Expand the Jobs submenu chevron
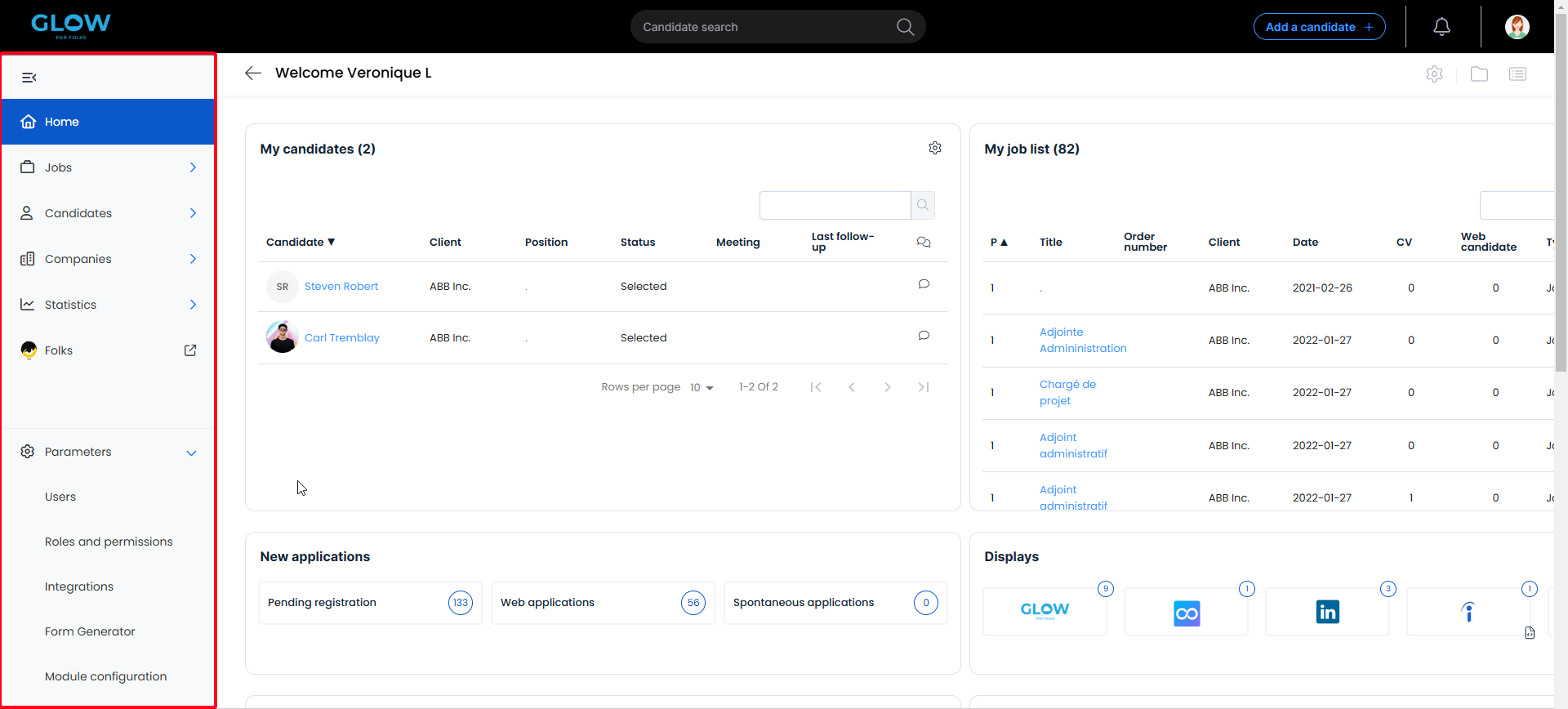Image resolution: width=1568 pixels, height=709 pixels. tap(193, 167)
